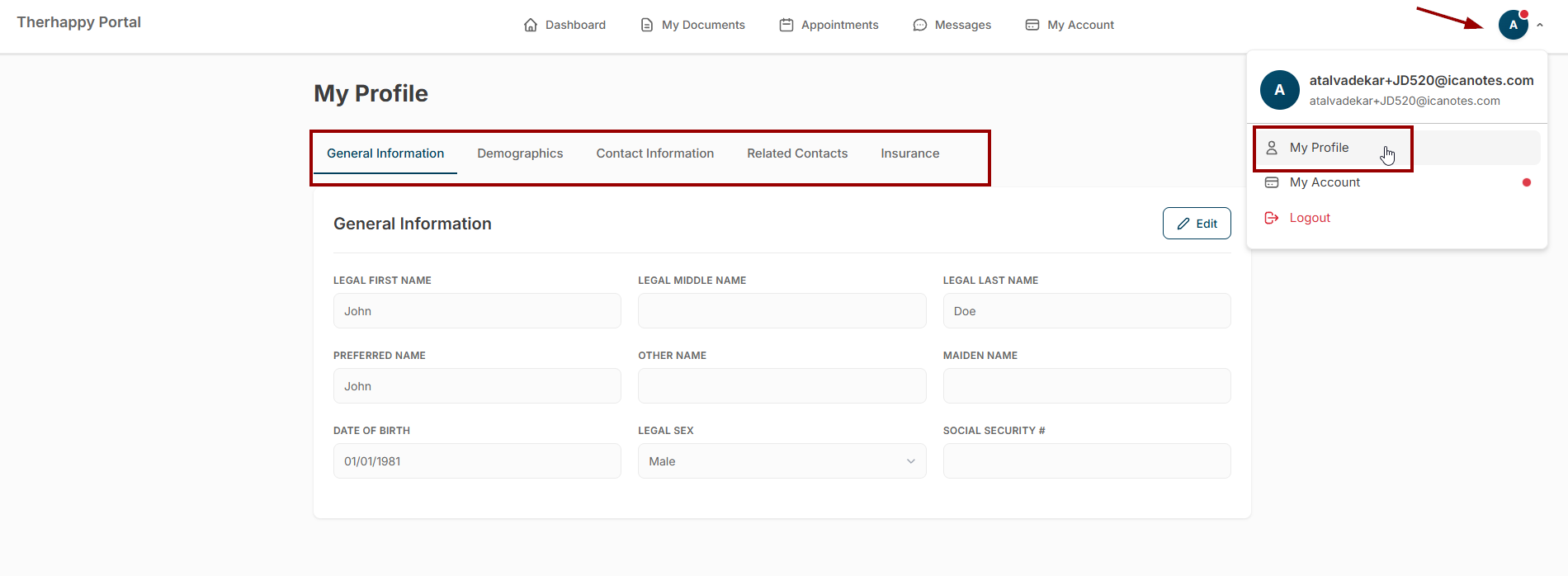Click the Logout icon in user menu
Screen dimensions: 1568x576
1272,218
